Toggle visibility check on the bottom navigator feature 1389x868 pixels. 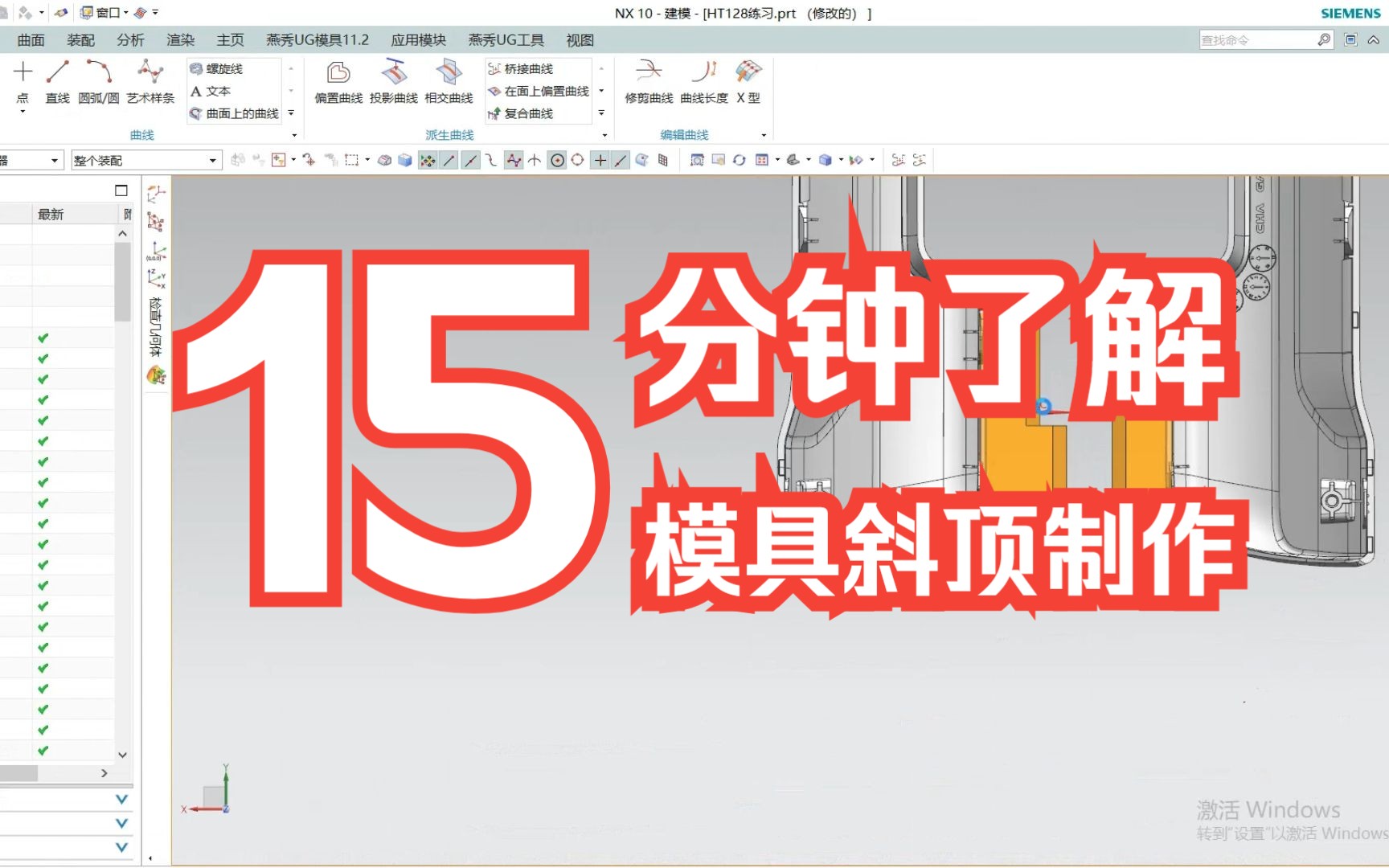[x=41, y=750]
